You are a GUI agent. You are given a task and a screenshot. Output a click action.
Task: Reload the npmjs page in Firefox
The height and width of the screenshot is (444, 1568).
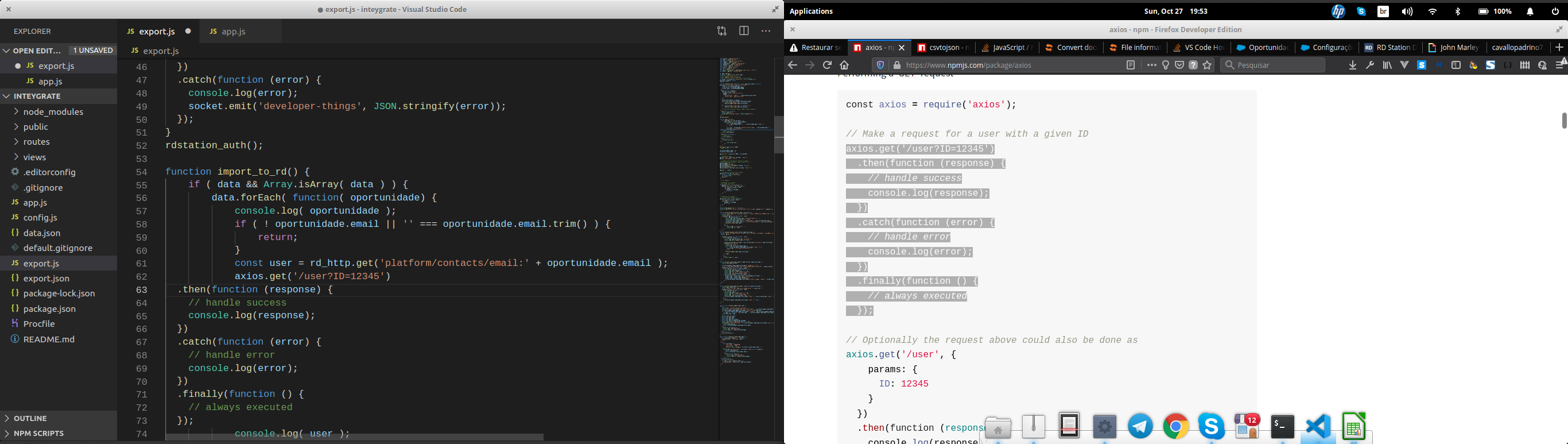[827, 65]
